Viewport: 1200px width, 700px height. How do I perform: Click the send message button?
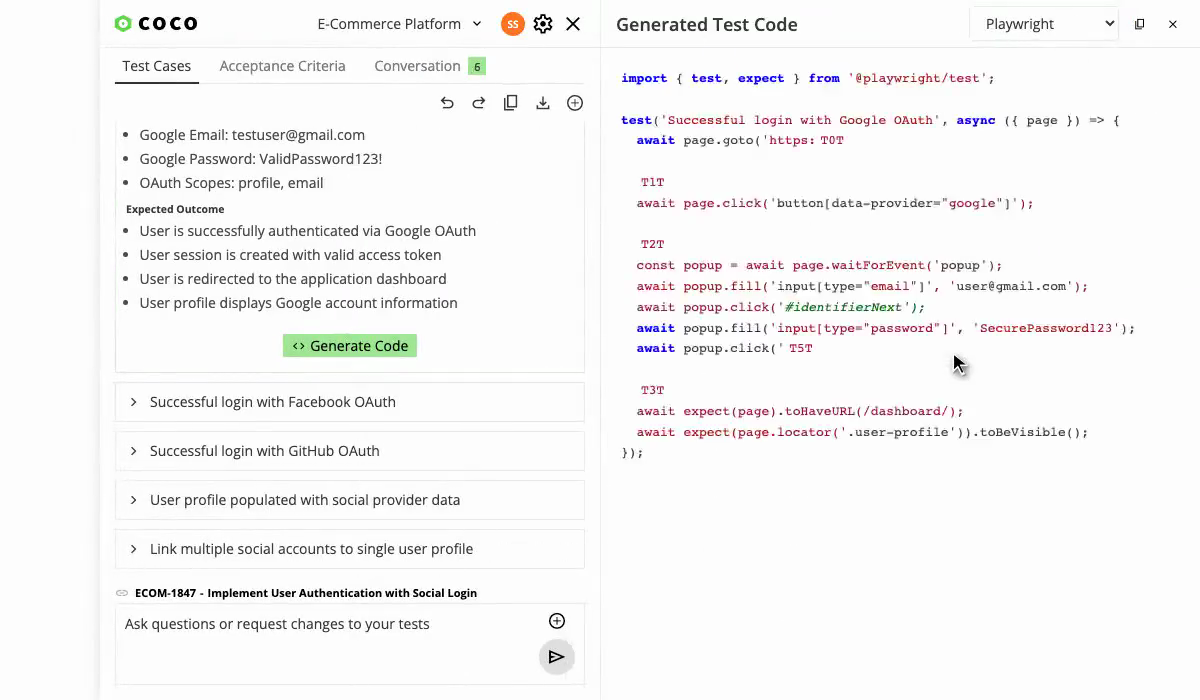click(557, 656)
